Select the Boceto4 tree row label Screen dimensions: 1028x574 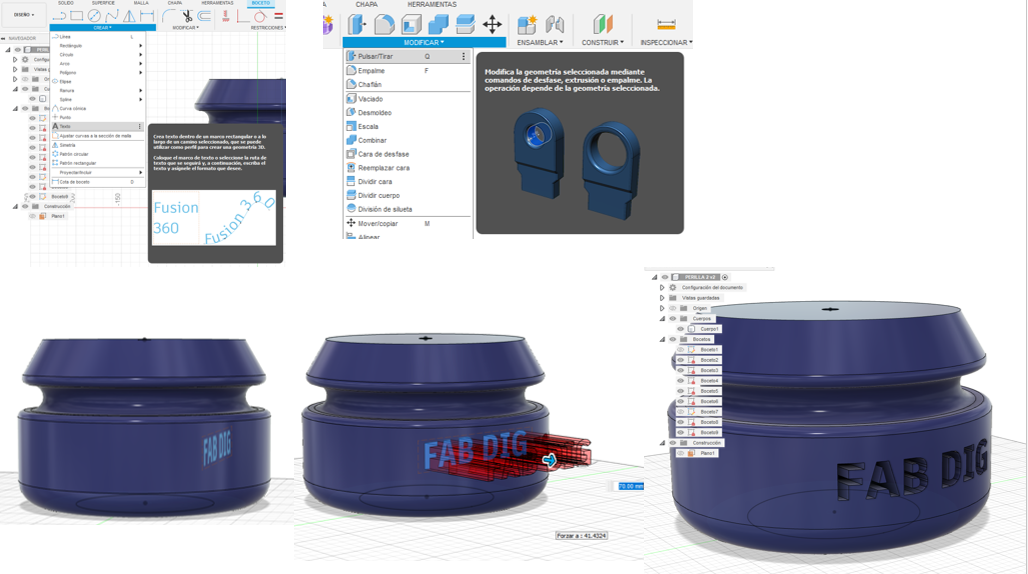(709, 381)
